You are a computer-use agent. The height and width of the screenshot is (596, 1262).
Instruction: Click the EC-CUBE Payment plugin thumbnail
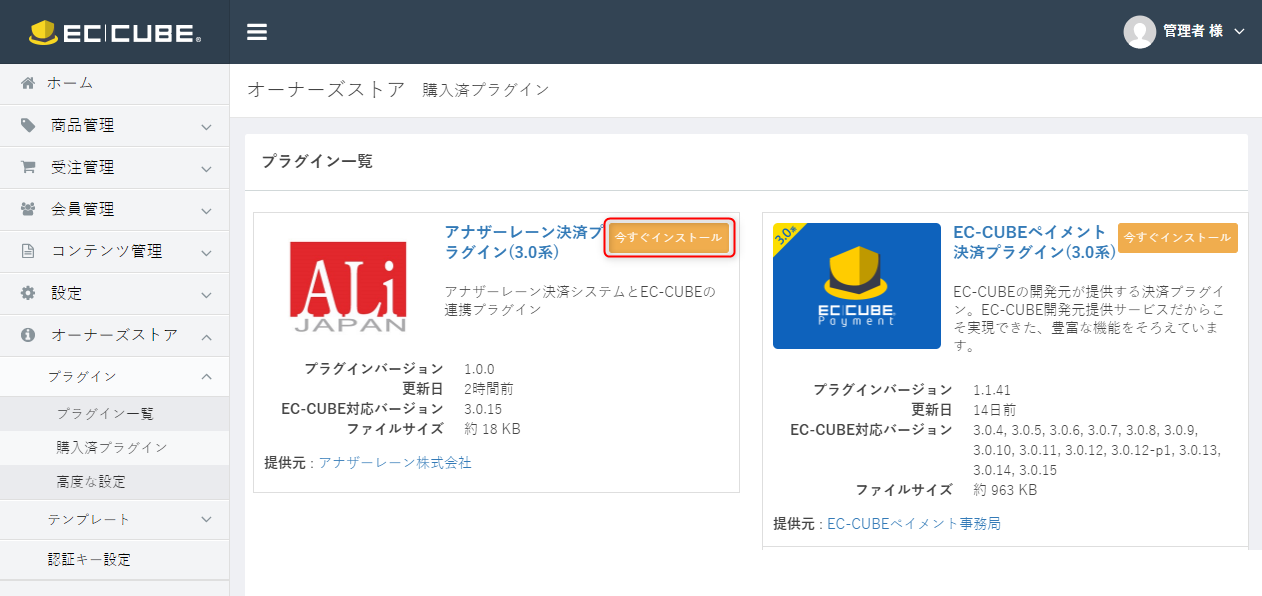click(x=857, y=286)
